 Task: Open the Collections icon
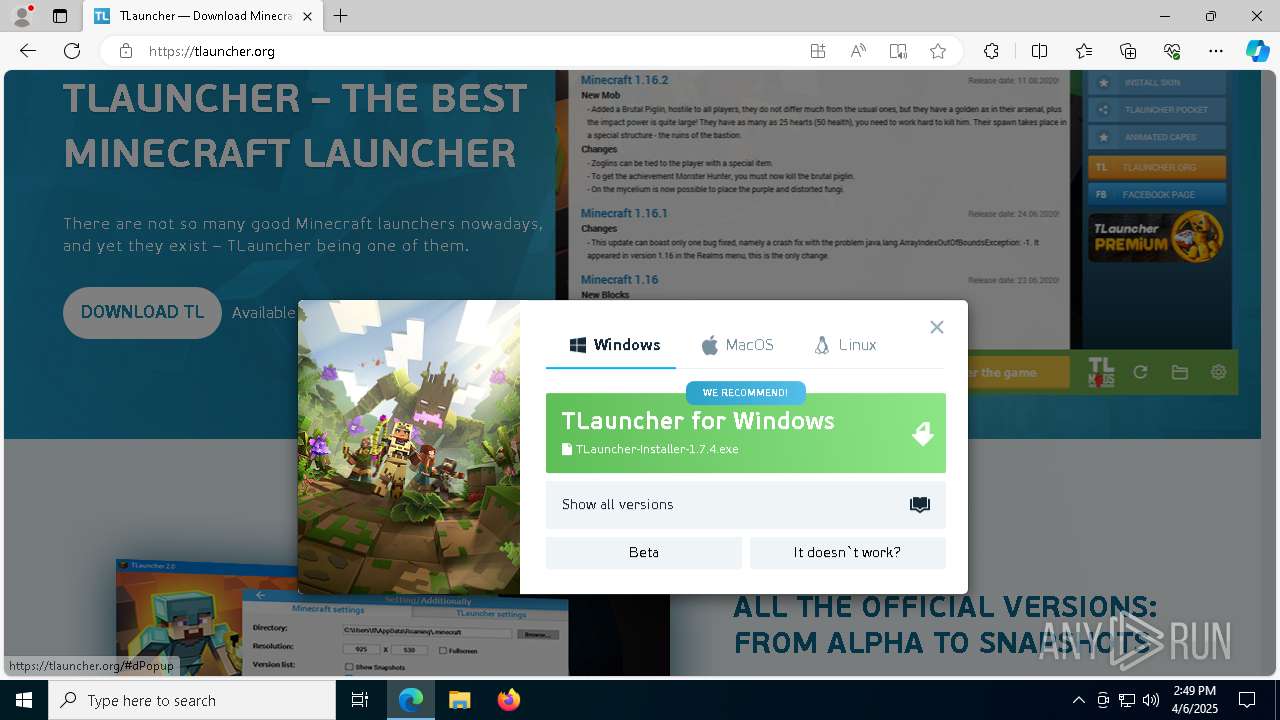pos(1128,51)
